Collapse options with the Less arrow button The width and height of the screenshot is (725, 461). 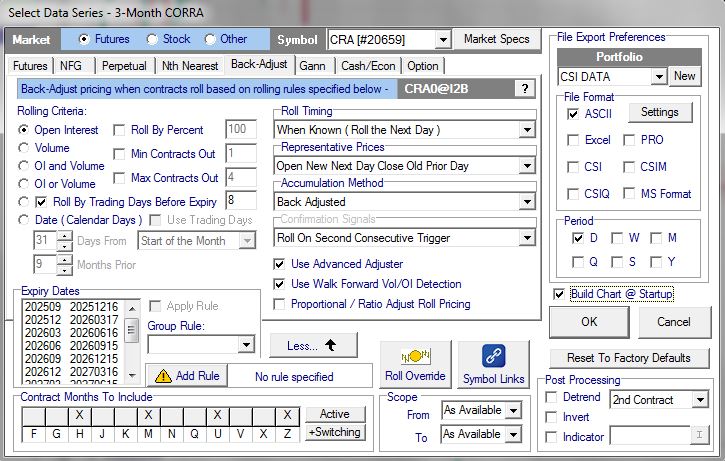pos(313,345)
